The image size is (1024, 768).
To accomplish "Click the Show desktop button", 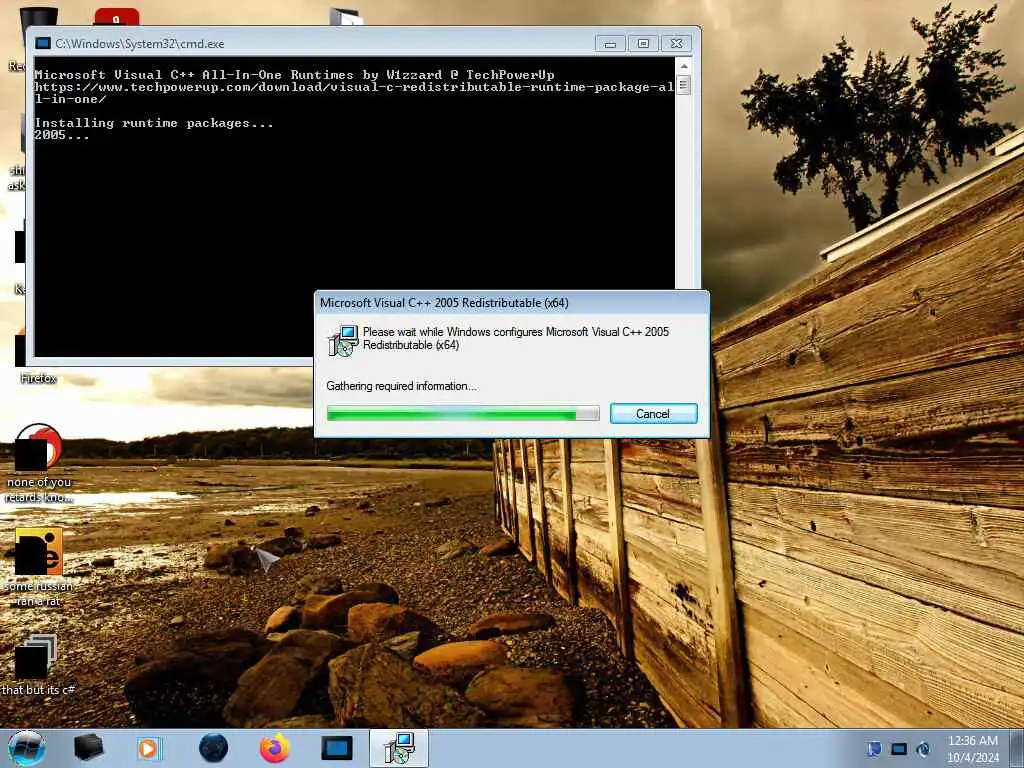I will (x=1017, y=748).
